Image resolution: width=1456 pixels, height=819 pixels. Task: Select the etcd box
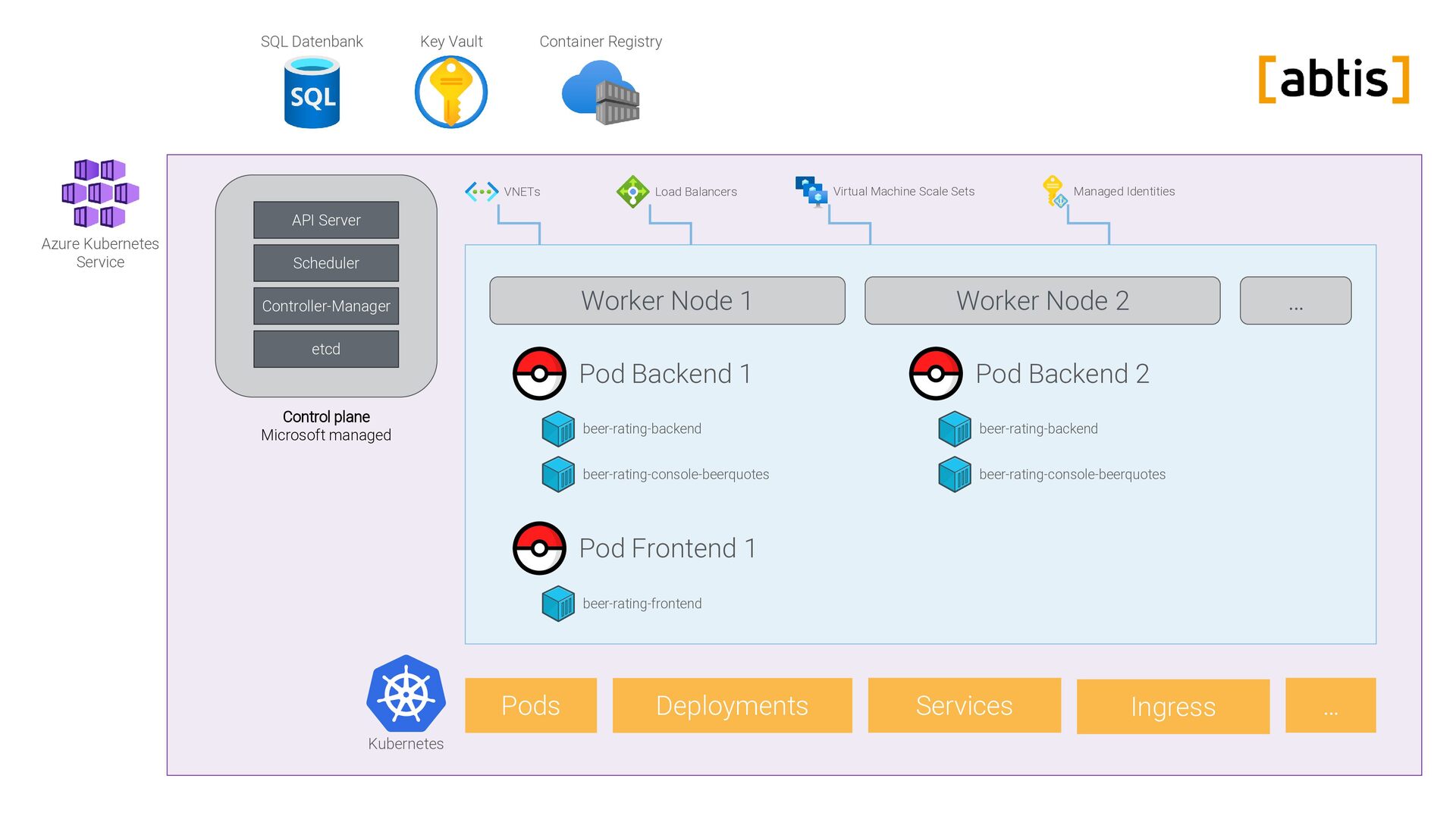click(x=326, y=349)
